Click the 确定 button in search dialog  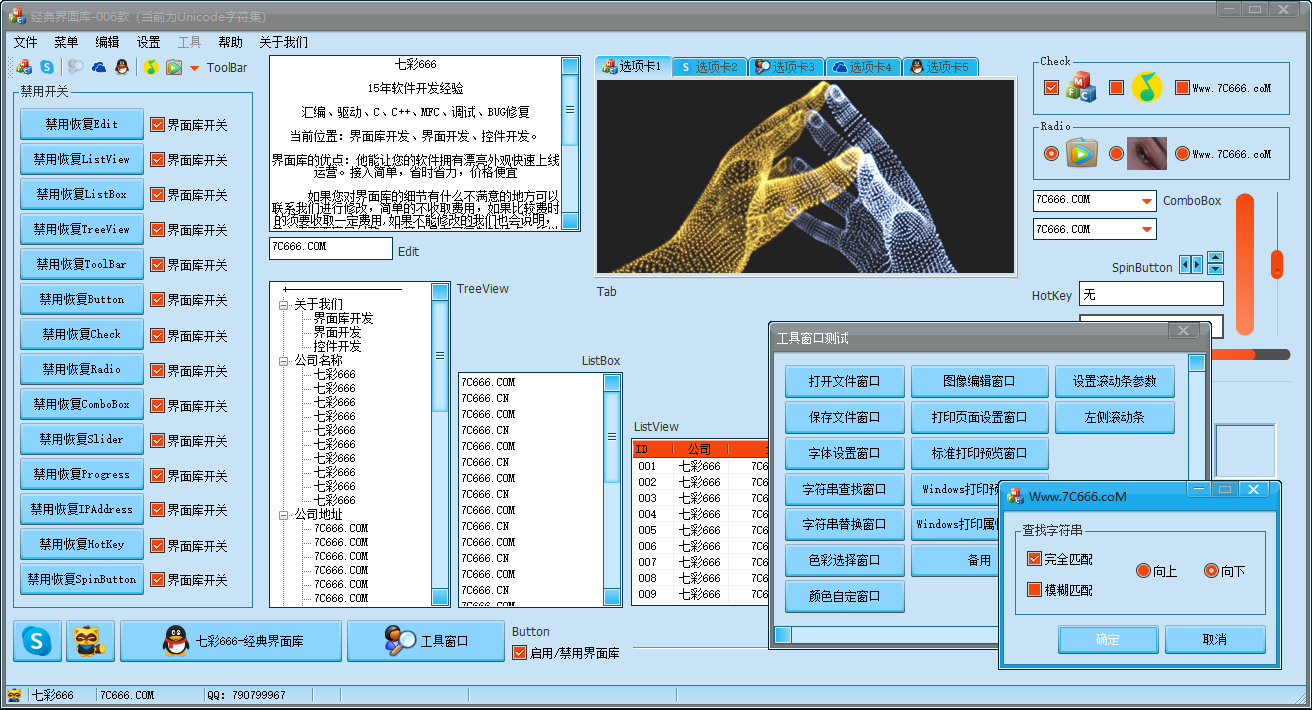coord(1107,639)
